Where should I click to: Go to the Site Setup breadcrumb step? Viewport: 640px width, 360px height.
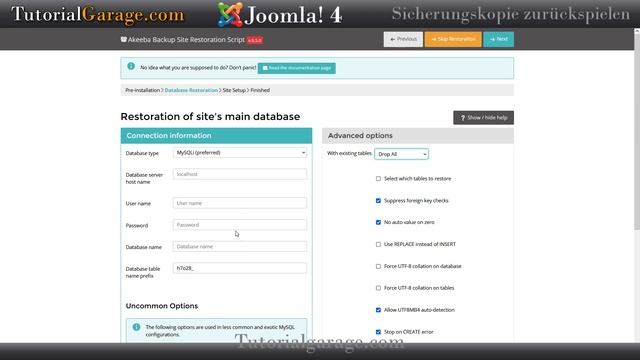tap(234, 90)
